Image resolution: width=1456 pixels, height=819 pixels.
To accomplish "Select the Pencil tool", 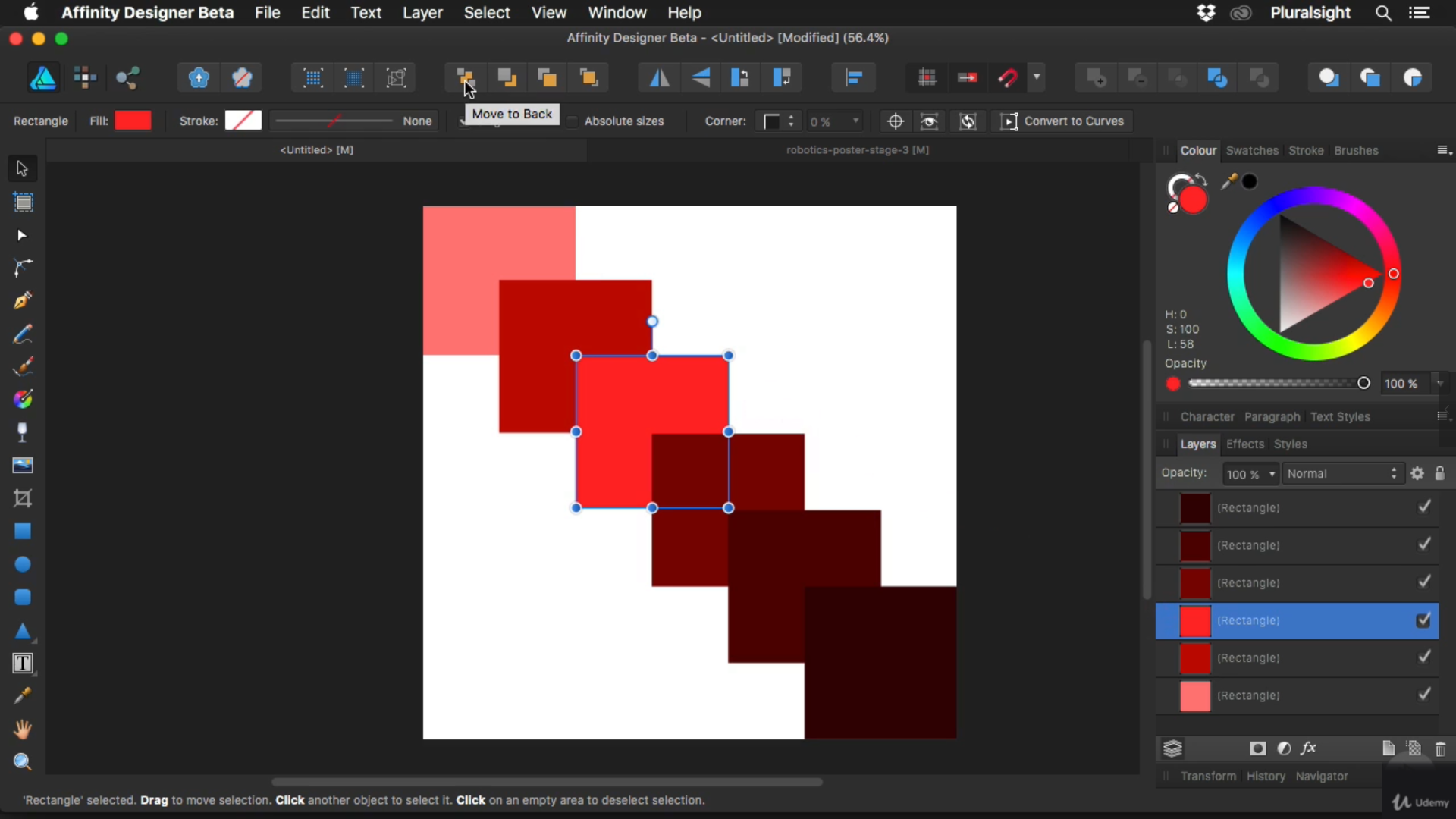I will point(23,334).
